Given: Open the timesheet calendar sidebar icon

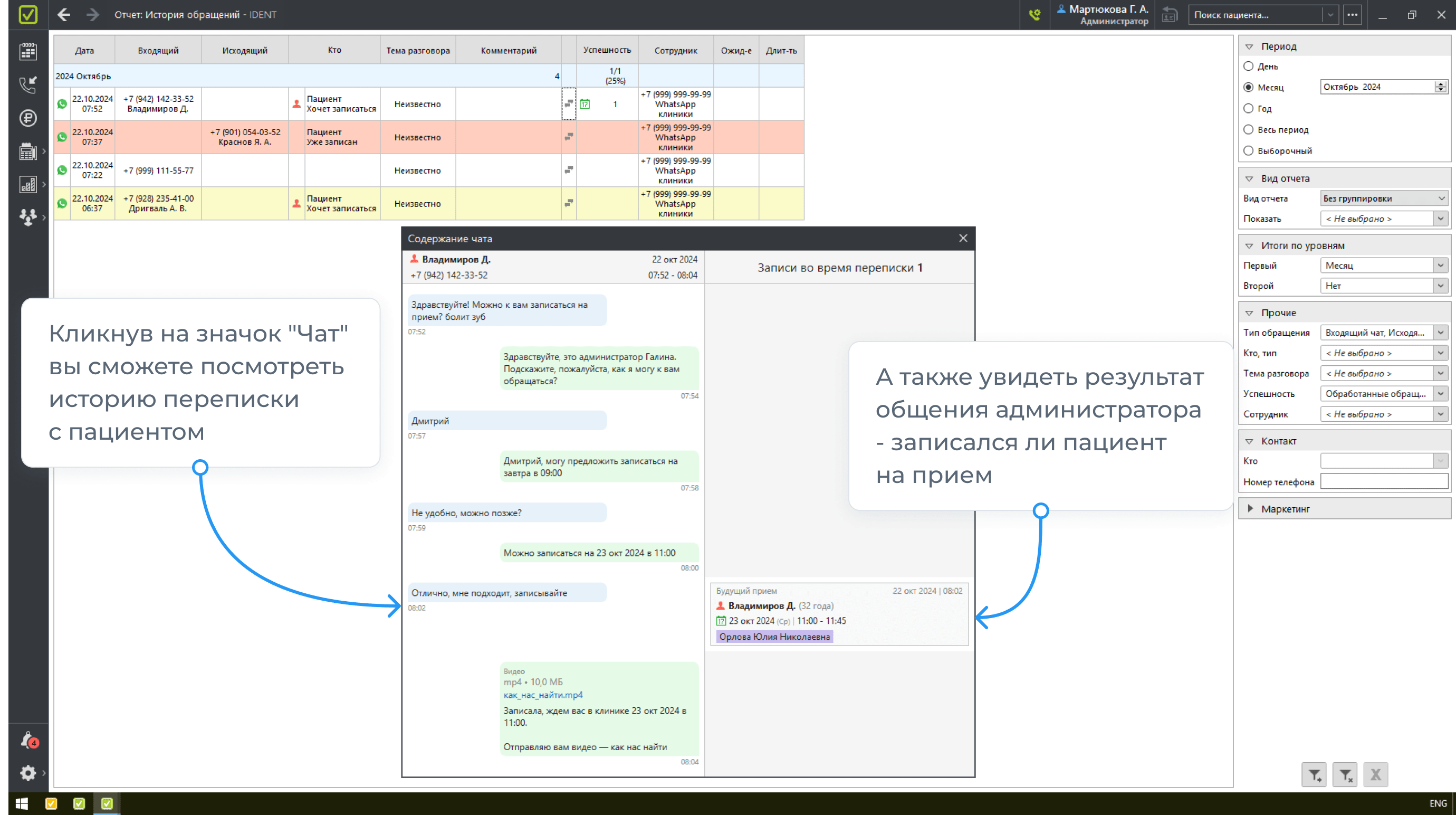Looking at the screenshot, I should pyautogui.click(x=27, y=151).
